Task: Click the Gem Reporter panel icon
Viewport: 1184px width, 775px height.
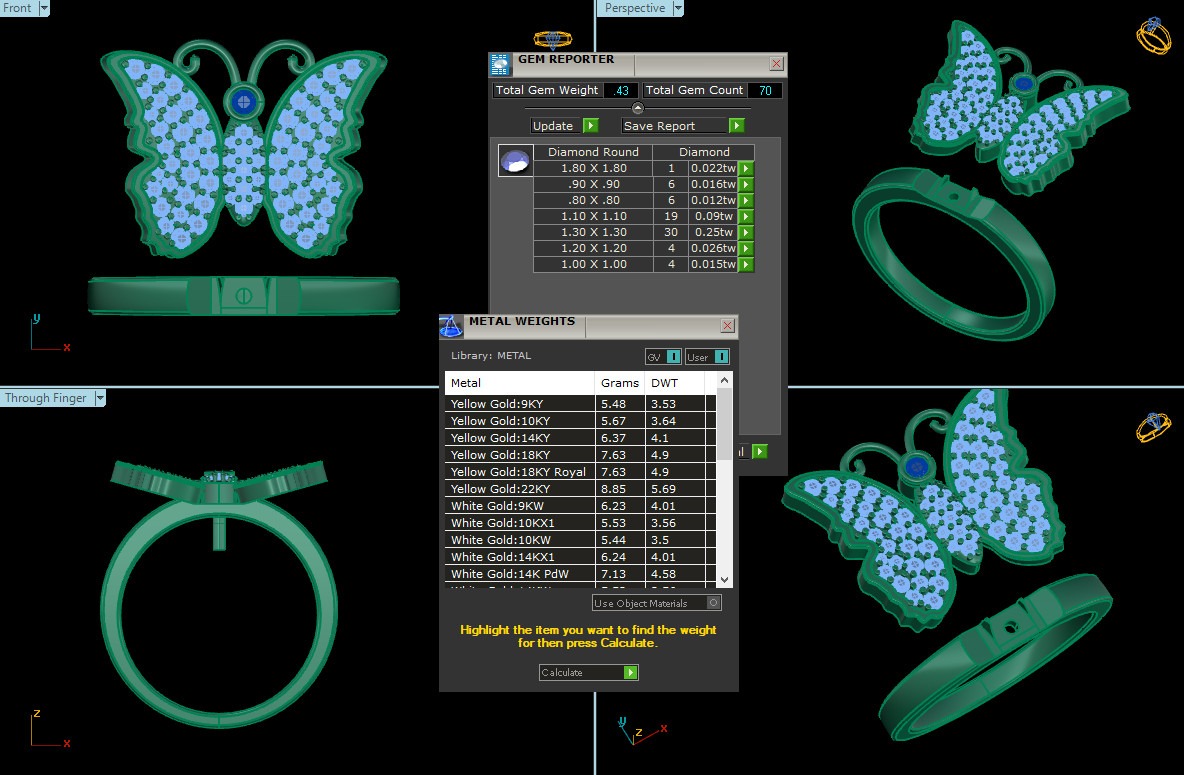Action: 500,65
